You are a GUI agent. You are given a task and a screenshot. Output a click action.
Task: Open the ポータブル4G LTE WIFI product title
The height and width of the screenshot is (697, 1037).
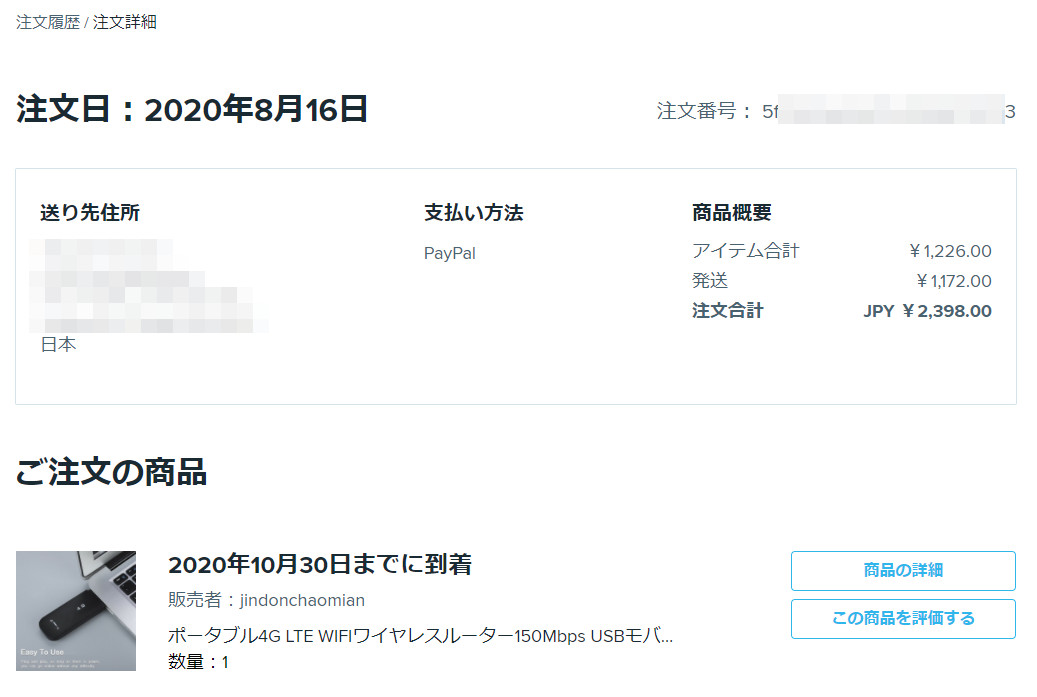pyautogui.click(x=420, y=636)
